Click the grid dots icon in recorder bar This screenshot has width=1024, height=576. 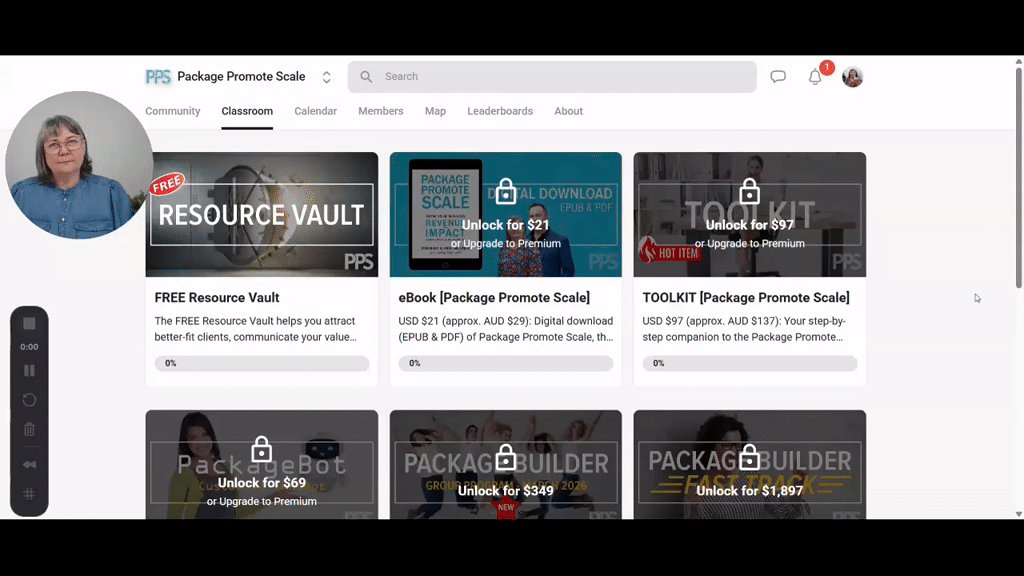pos(29,494)
